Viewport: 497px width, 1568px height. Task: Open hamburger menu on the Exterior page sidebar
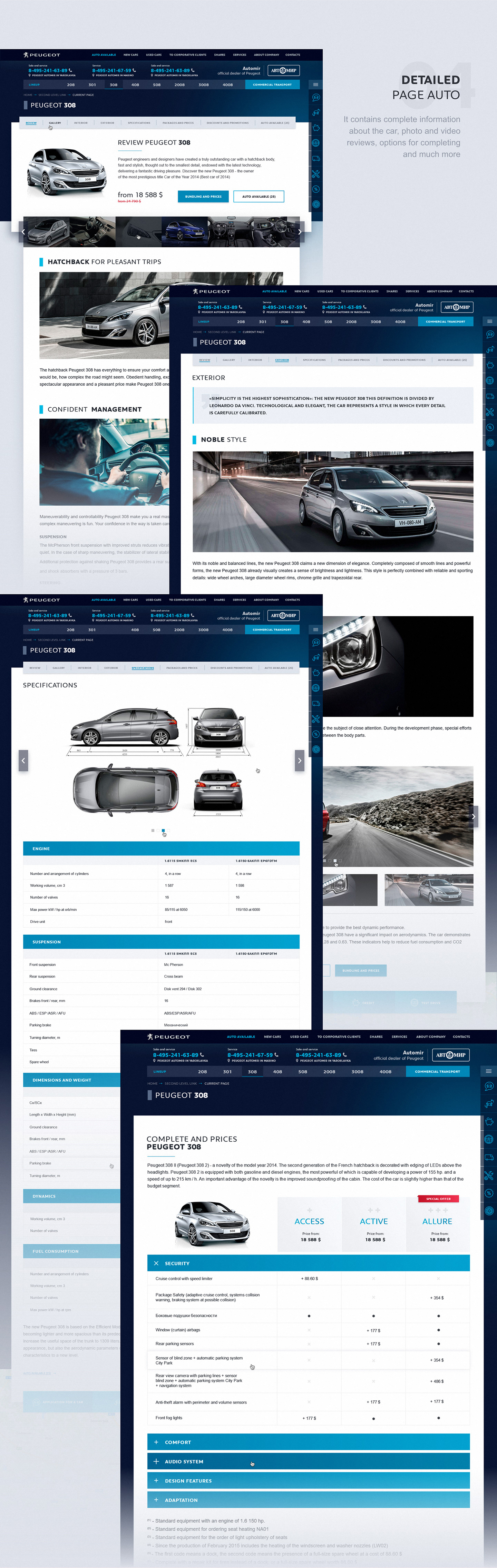(x=490, y=321)
